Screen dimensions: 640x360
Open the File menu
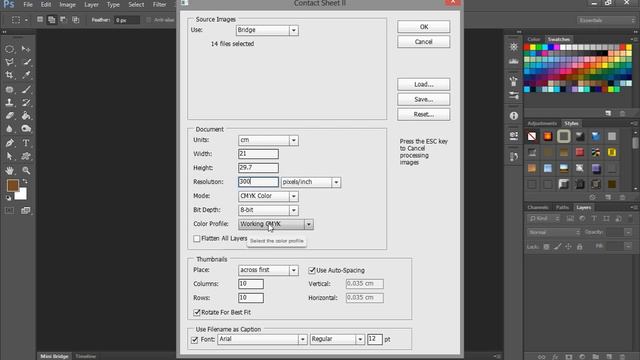point(28,5)
